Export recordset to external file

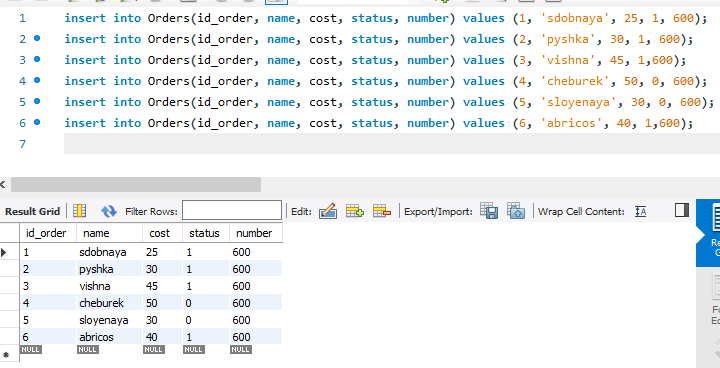[489, 210]
